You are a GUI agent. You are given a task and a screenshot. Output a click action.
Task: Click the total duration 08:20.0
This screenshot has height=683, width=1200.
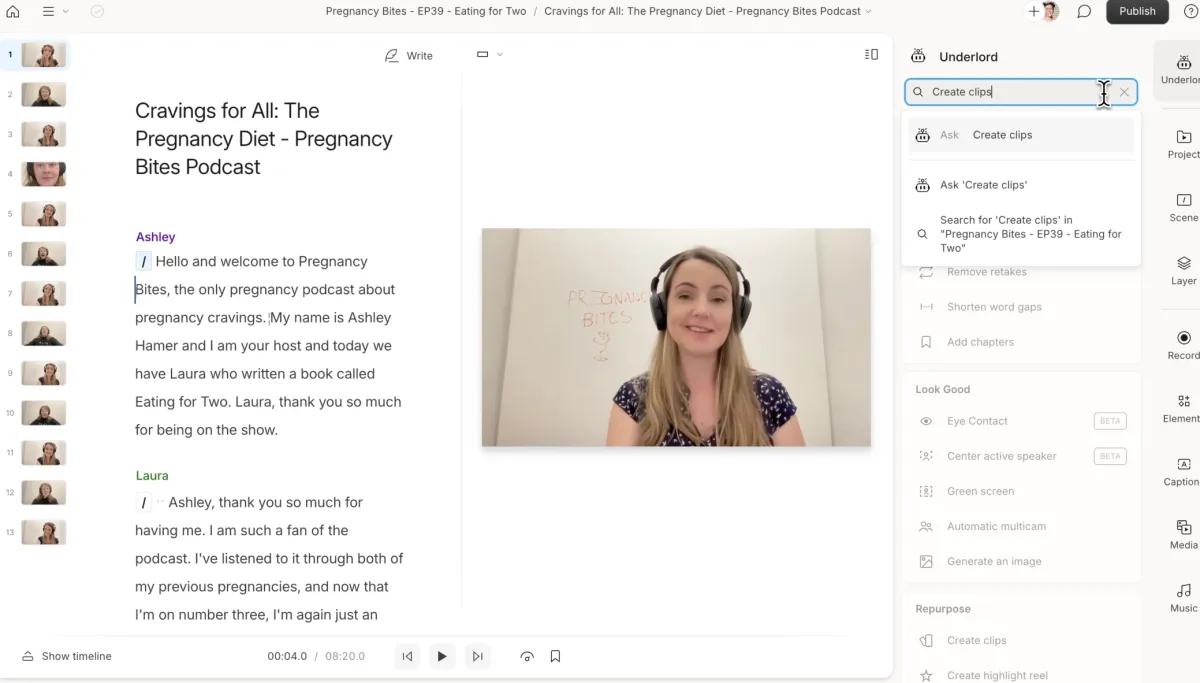(345, 656)
